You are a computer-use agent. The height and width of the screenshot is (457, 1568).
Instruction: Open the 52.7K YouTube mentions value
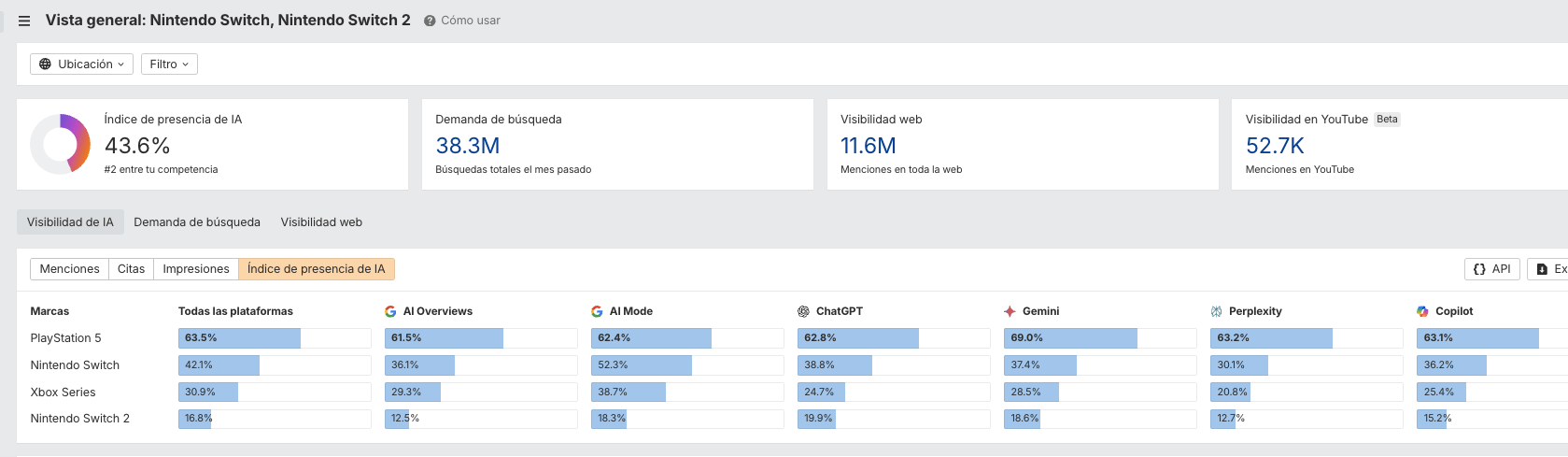tap(1275, 146)
